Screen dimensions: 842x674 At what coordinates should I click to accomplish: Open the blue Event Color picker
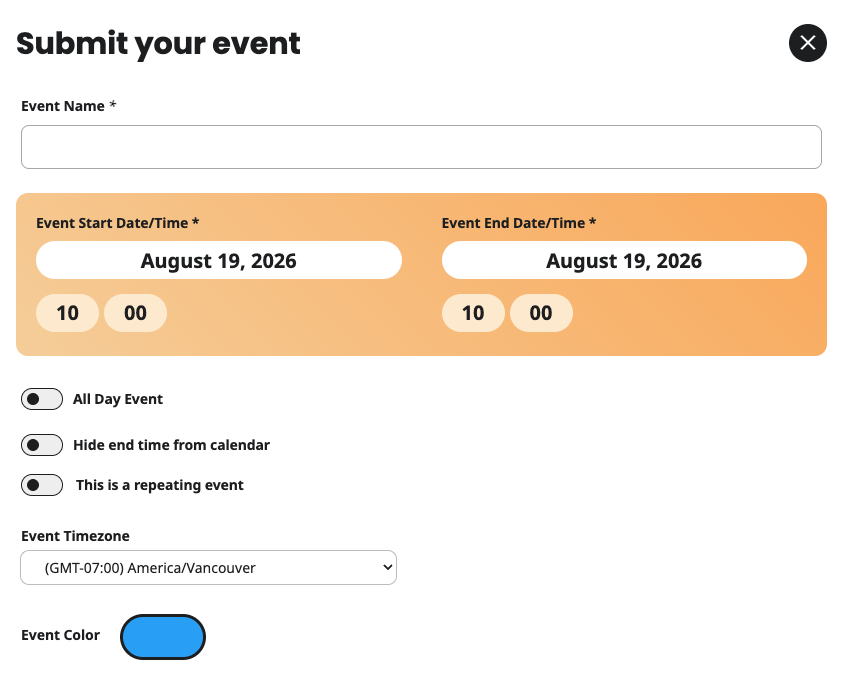coord(163,637)
